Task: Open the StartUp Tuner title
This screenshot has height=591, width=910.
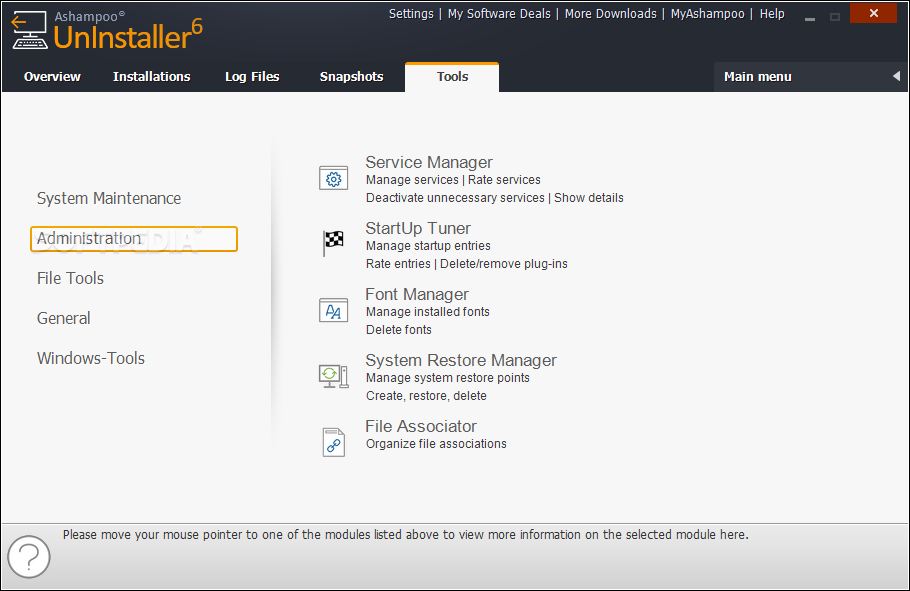Action: [418, 229]
